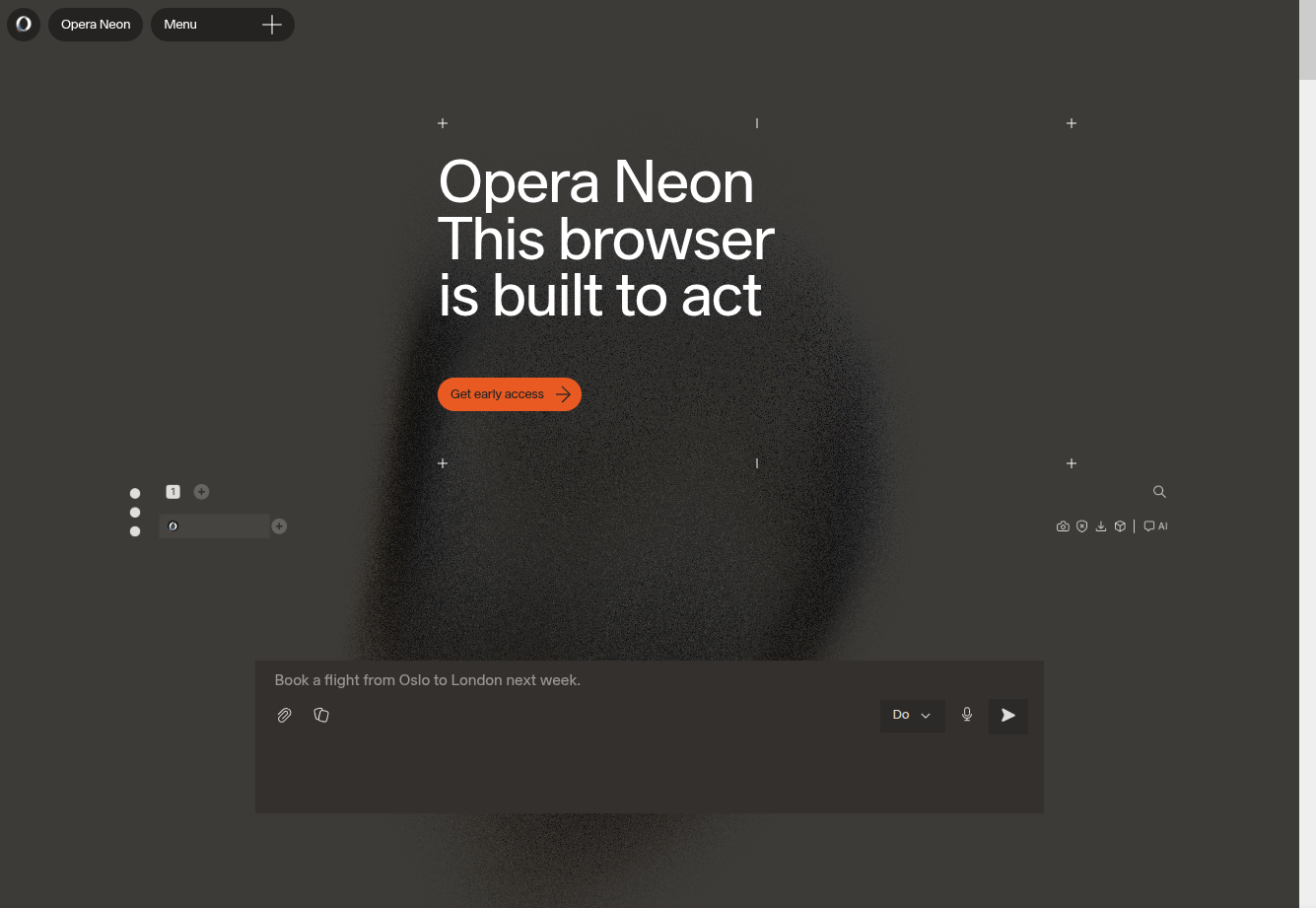Click the Opera Neon header pill
Viewport: 1316px width, 908px height.
(x=96, y=25)
